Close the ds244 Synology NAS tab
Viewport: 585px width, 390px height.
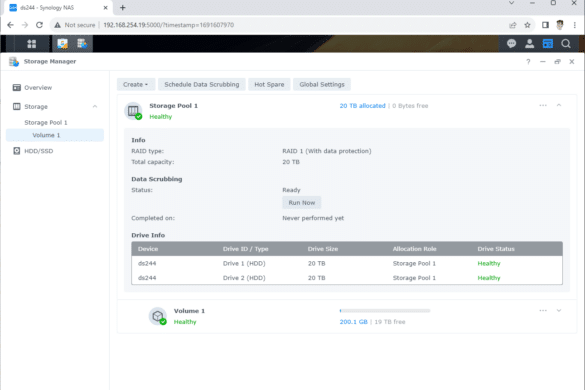click(x=105, y=7)
